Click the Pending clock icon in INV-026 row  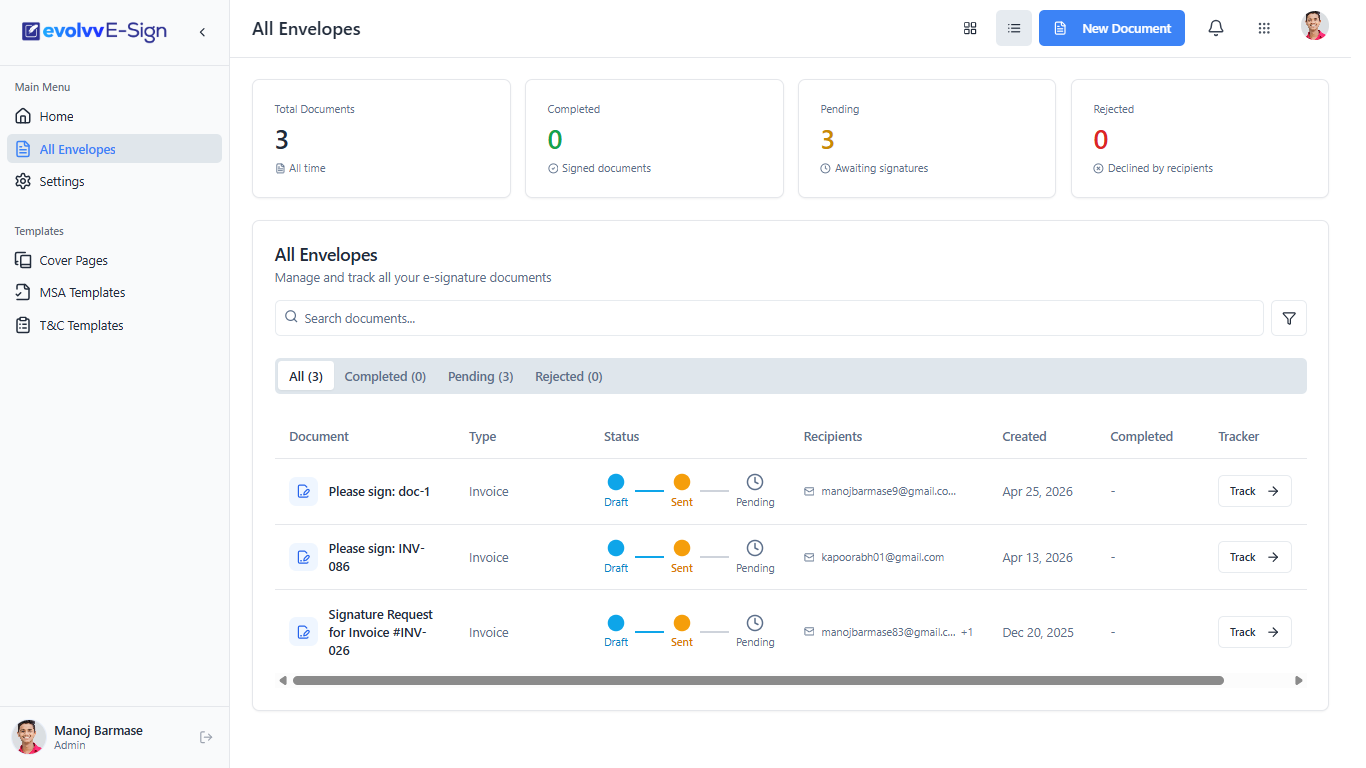click(755, 622)
